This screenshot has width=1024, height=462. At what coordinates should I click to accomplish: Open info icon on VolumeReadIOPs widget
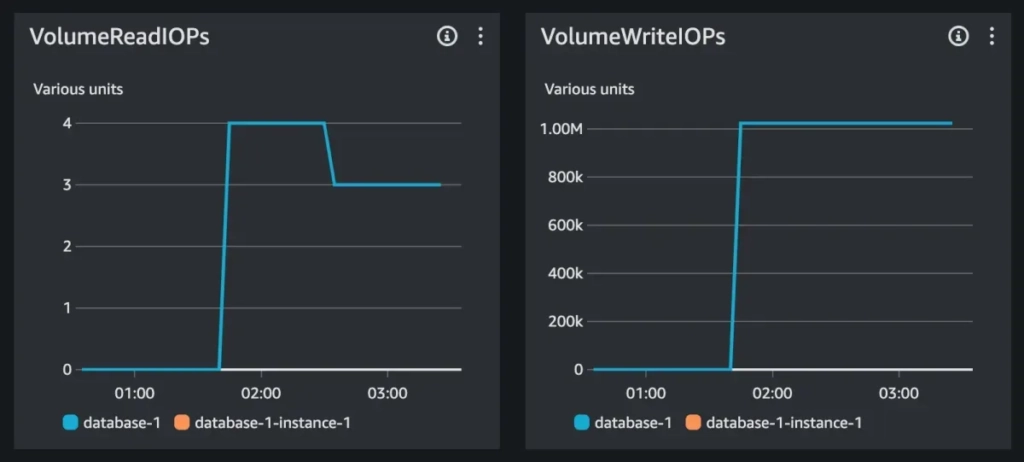point(447,37)
